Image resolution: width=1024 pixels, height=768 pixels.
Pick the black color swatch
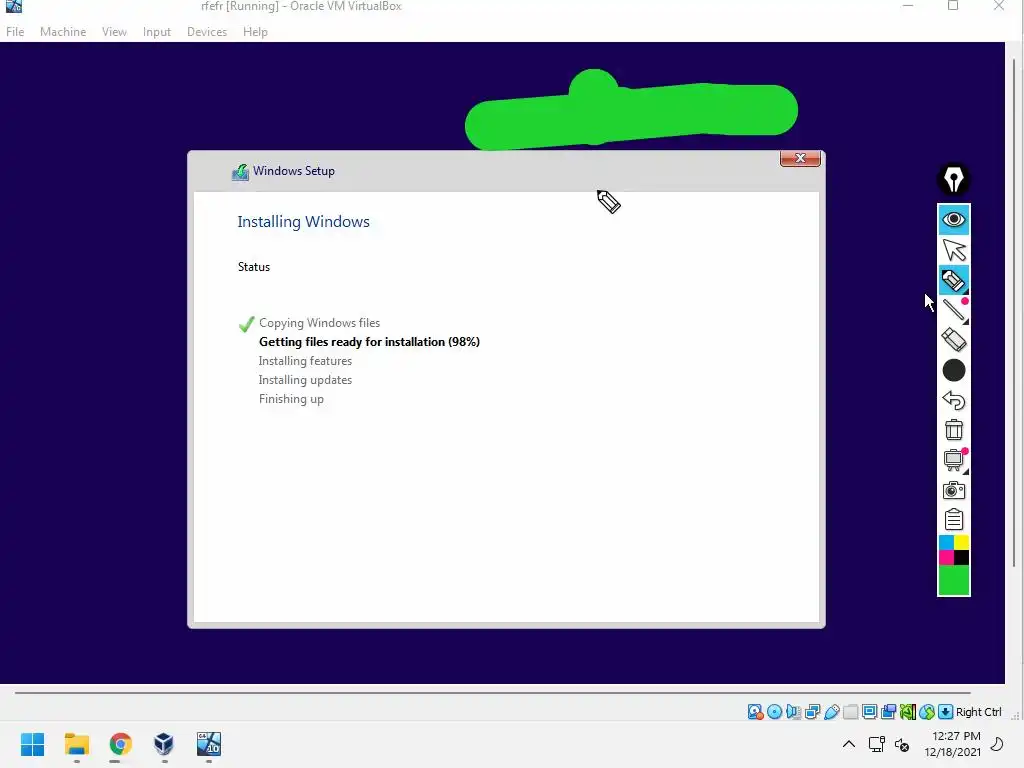(961, 558)
